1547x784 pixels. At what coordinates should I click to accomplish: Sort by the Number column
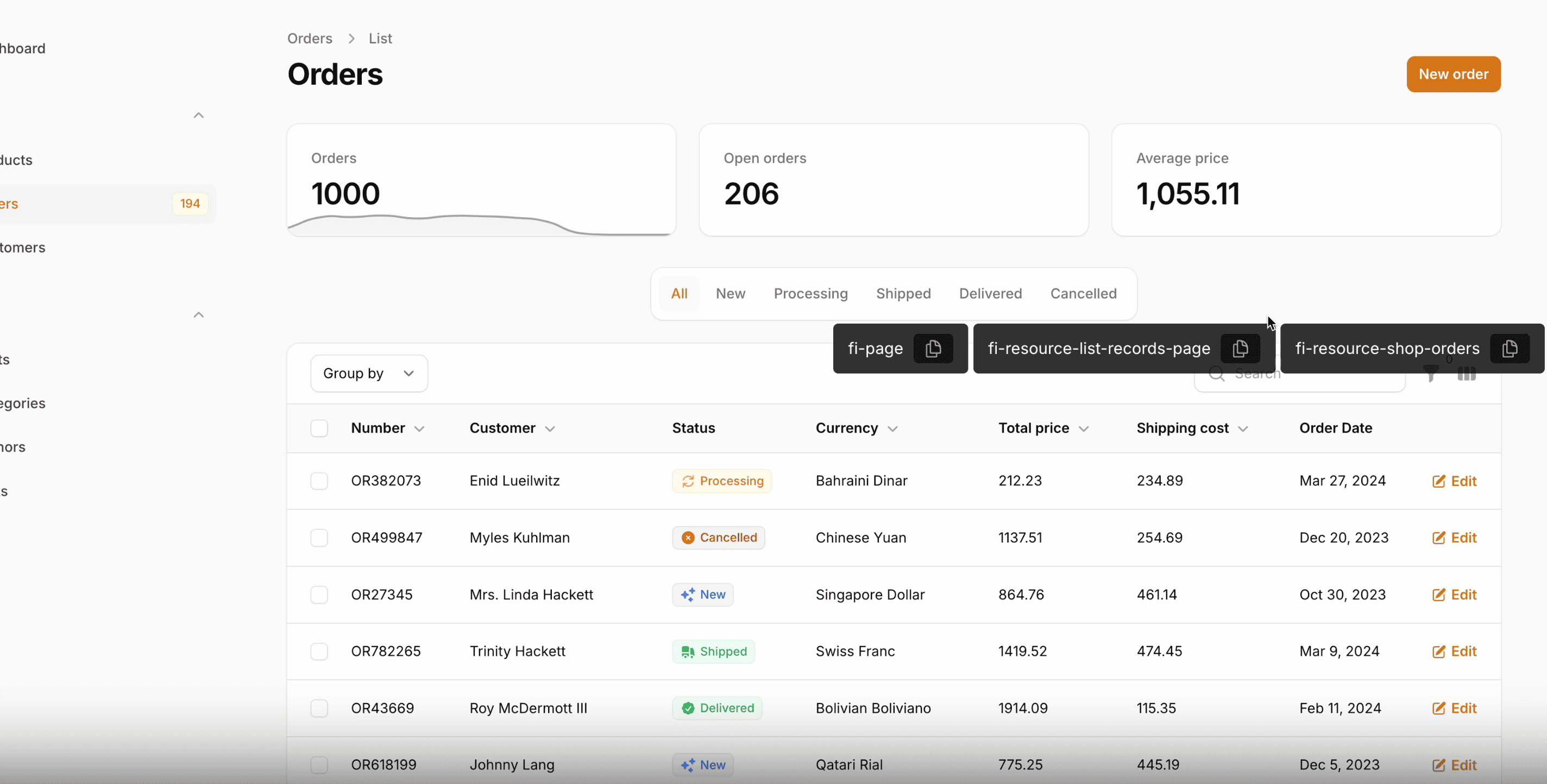point(388,428)
